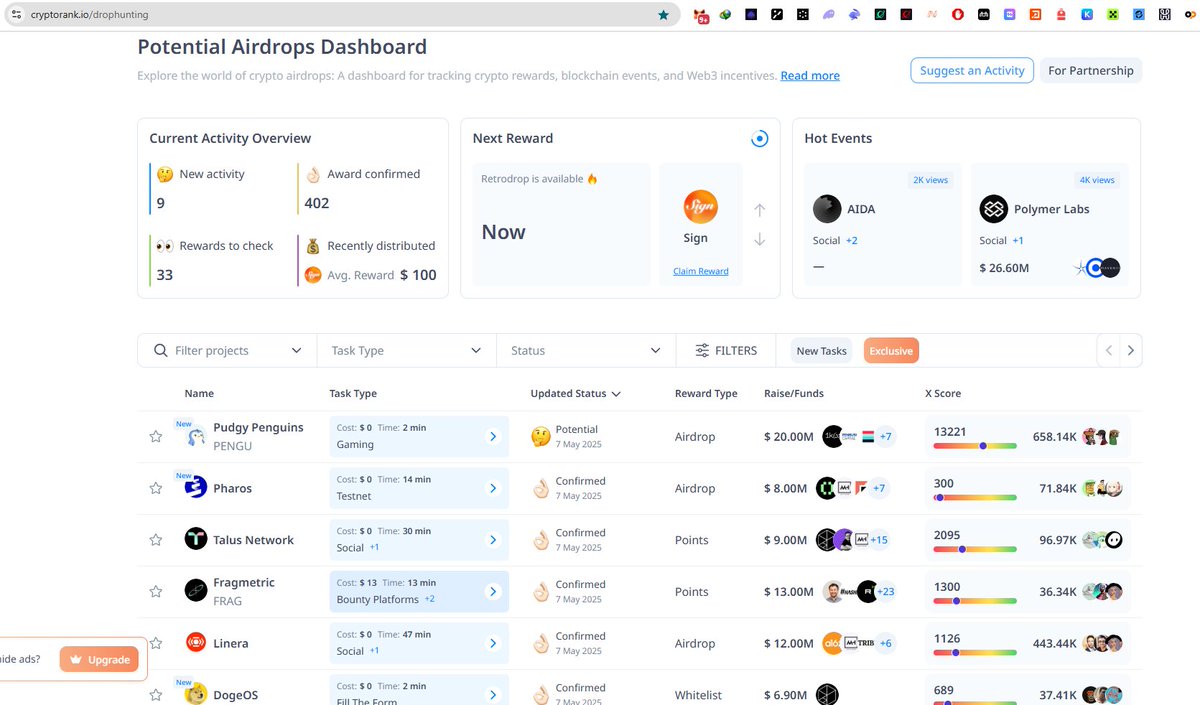The image size is (1200, 705).
Task: Star the DogeOS row
Action: tap(156, 694)
